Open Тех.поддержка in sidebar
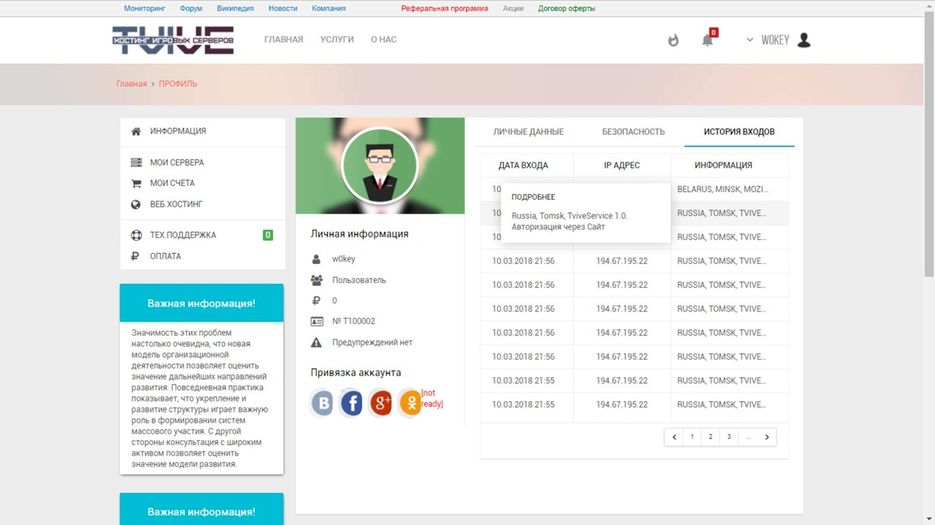The image size is (935, 525). [182, 235]
